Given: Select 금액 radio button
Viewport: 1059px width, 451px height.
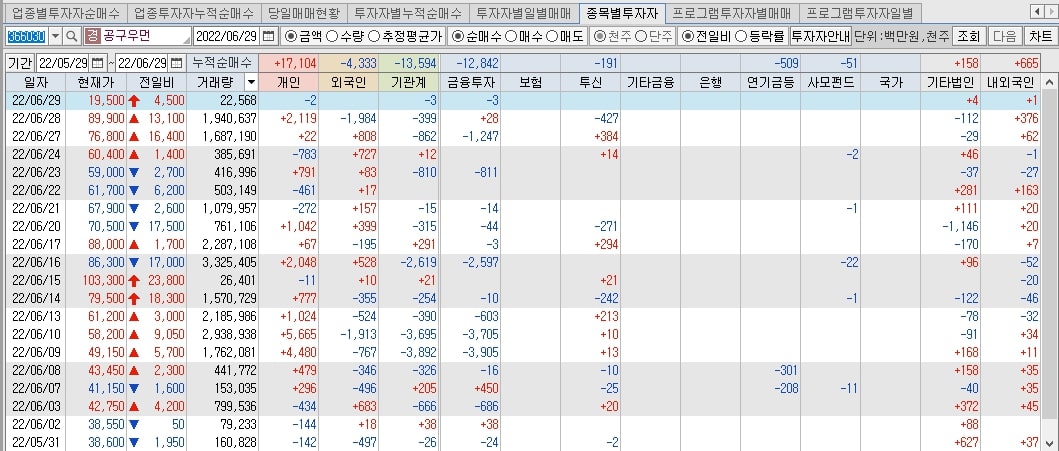Looking at the screenshot, I should [291, 36].
